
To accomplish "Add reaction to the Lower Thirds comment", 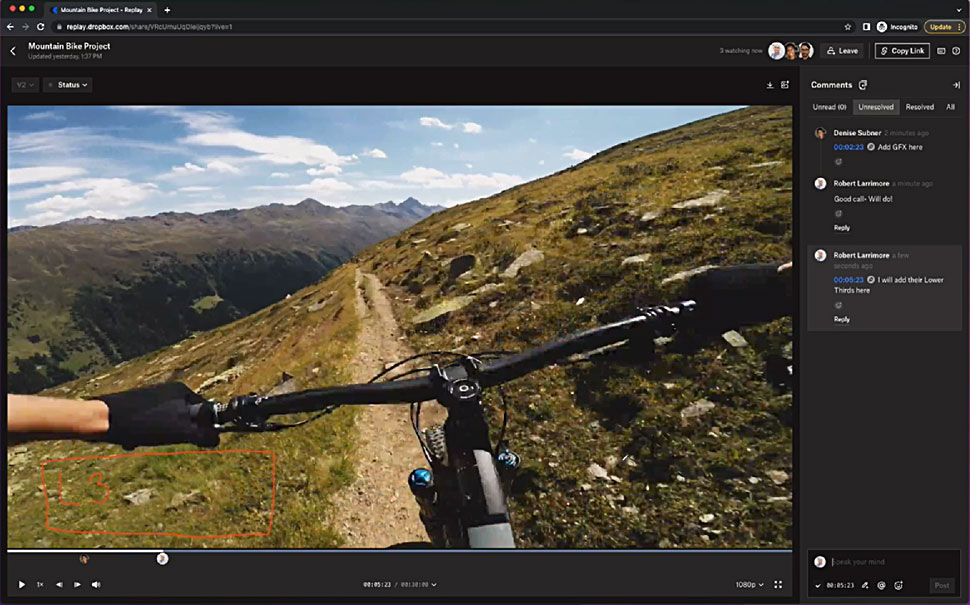I will (x=838, y=305).
